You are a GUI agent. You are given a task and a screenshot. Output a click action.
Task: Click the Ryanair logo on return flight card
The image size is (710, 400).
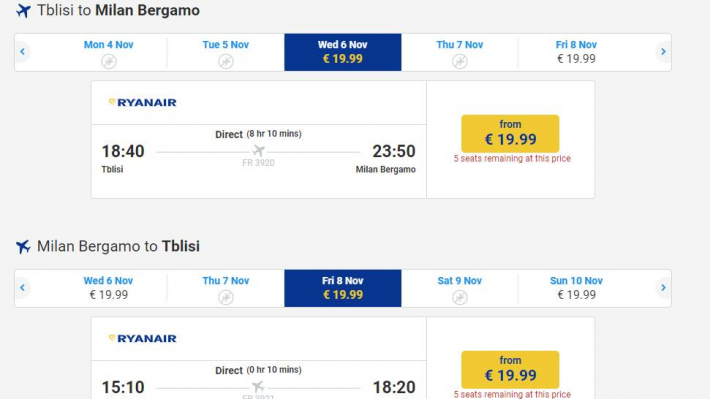click(142, 338)
